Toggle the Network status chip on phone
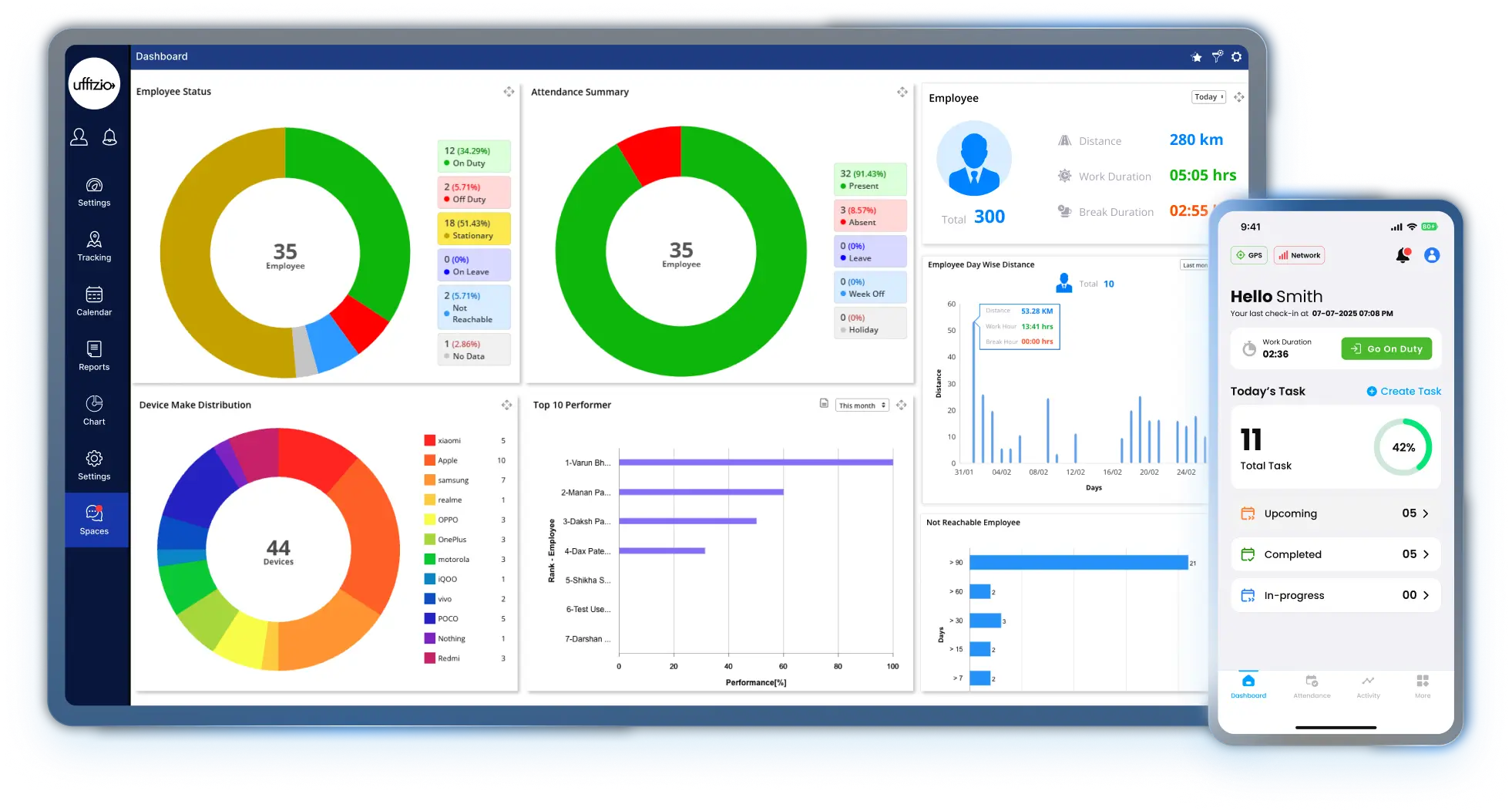1512x811 pixels. coord(1299,255)
